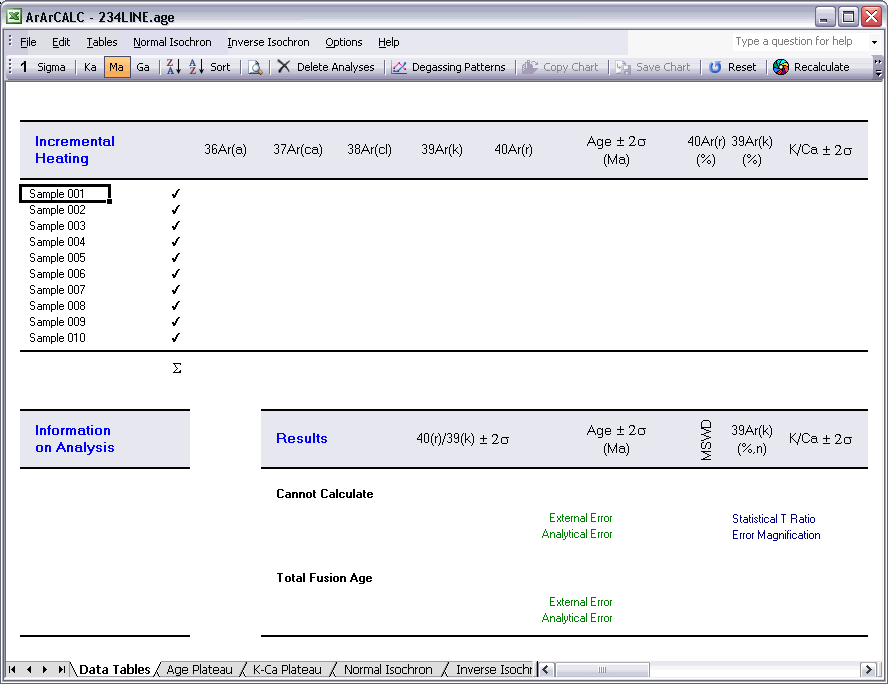Open Degassing Patterns chart tool
888x684 pixels.
click(448, 67)
